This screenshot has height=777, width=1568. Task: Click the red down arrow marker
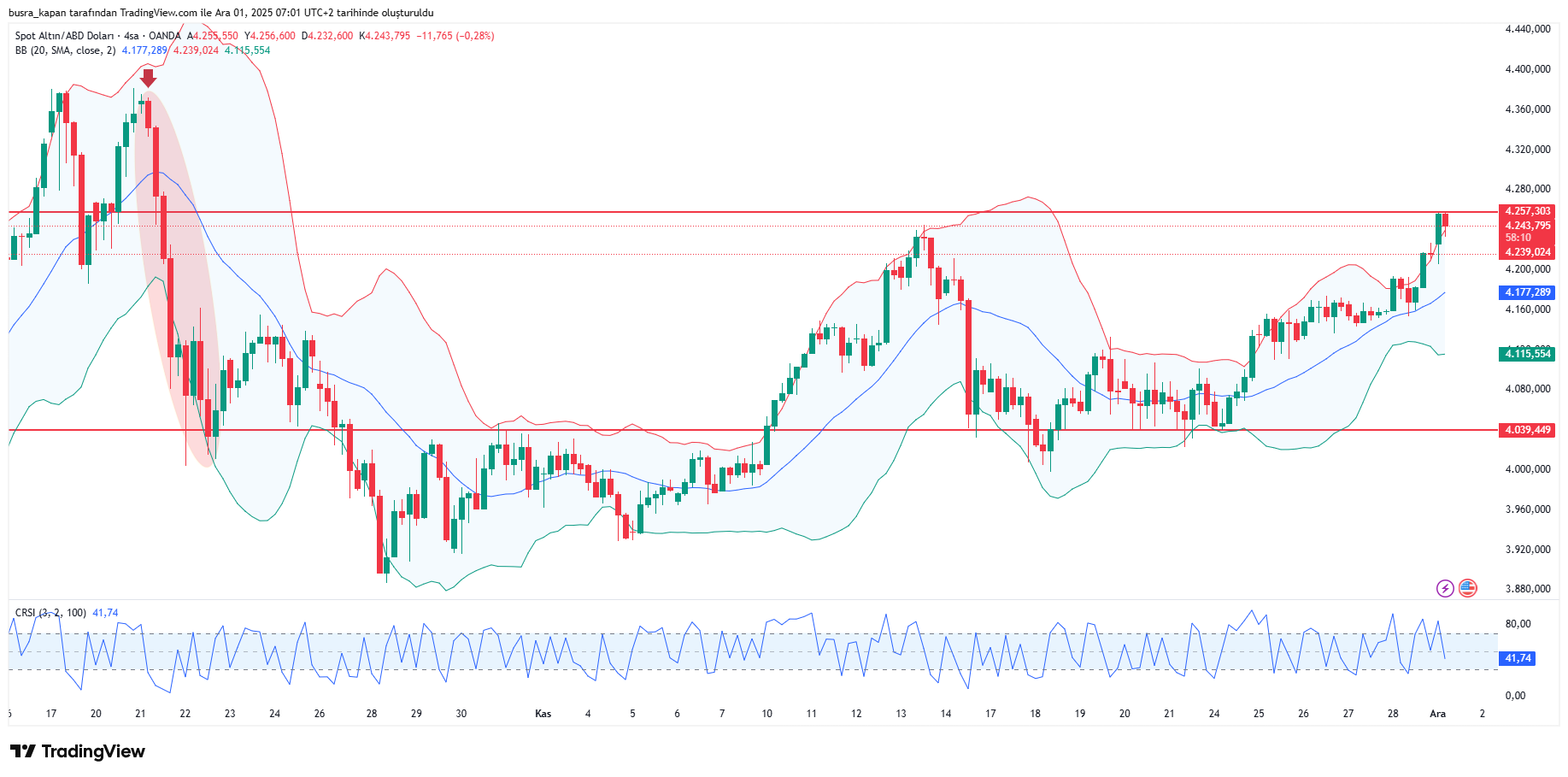pyautogui.click(x=148, y=79)
